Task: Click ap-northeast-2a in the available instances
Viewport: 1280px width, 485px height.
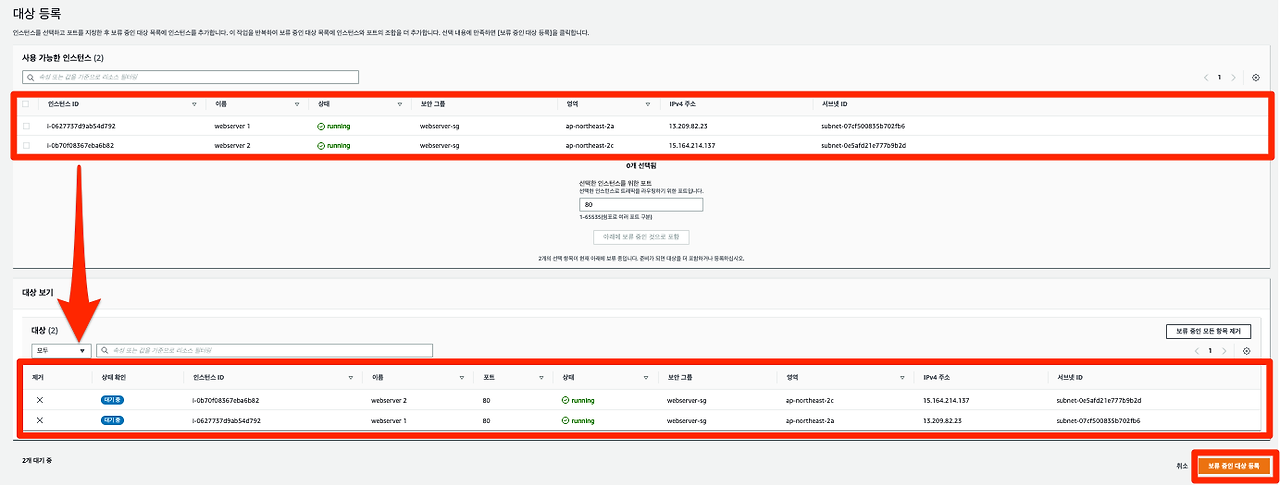Action: pos(592,127)
